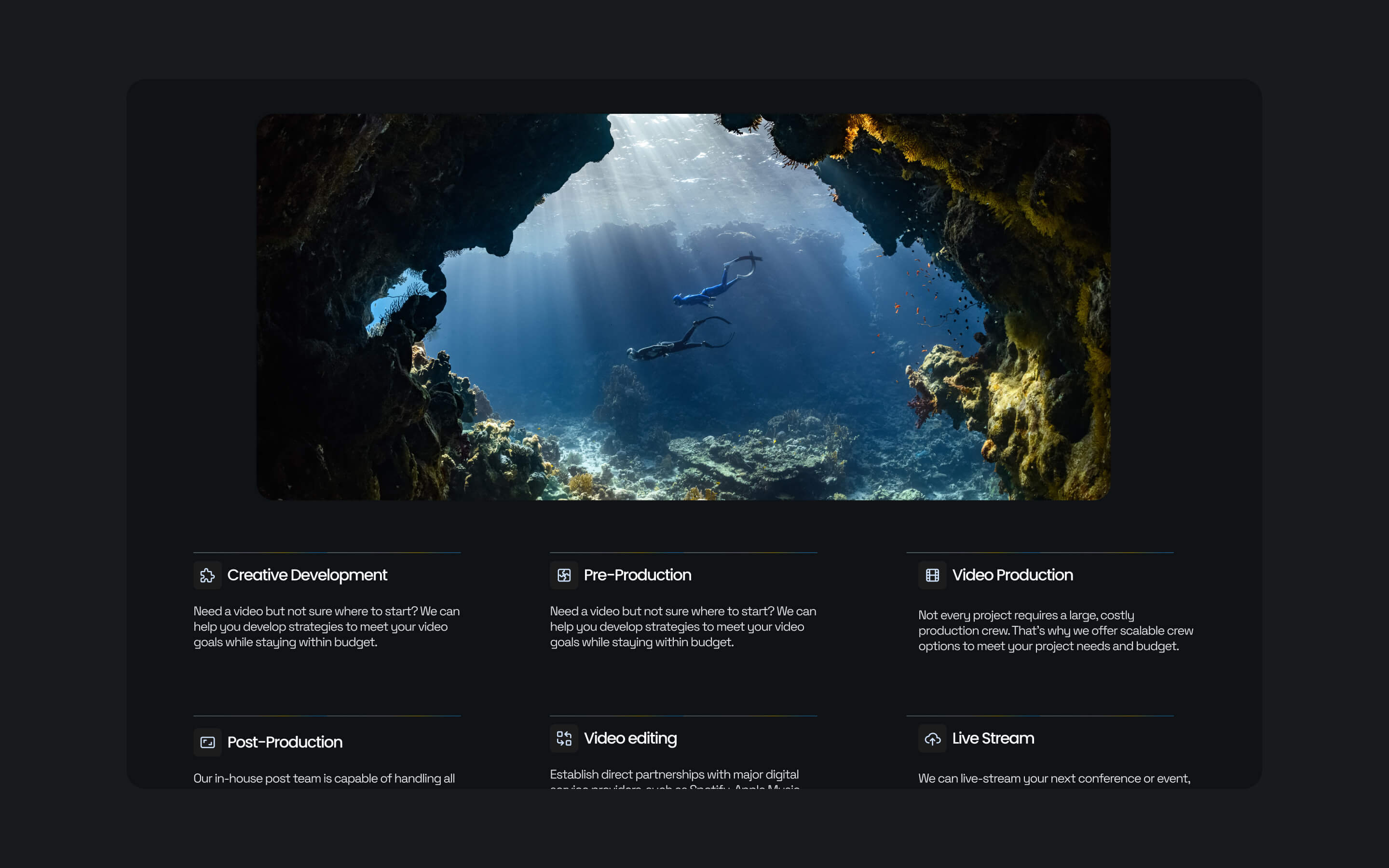Click the cloud upload icon for Live Stream
The height and width of the screenshot is (868, 1389).
(932, 738)
